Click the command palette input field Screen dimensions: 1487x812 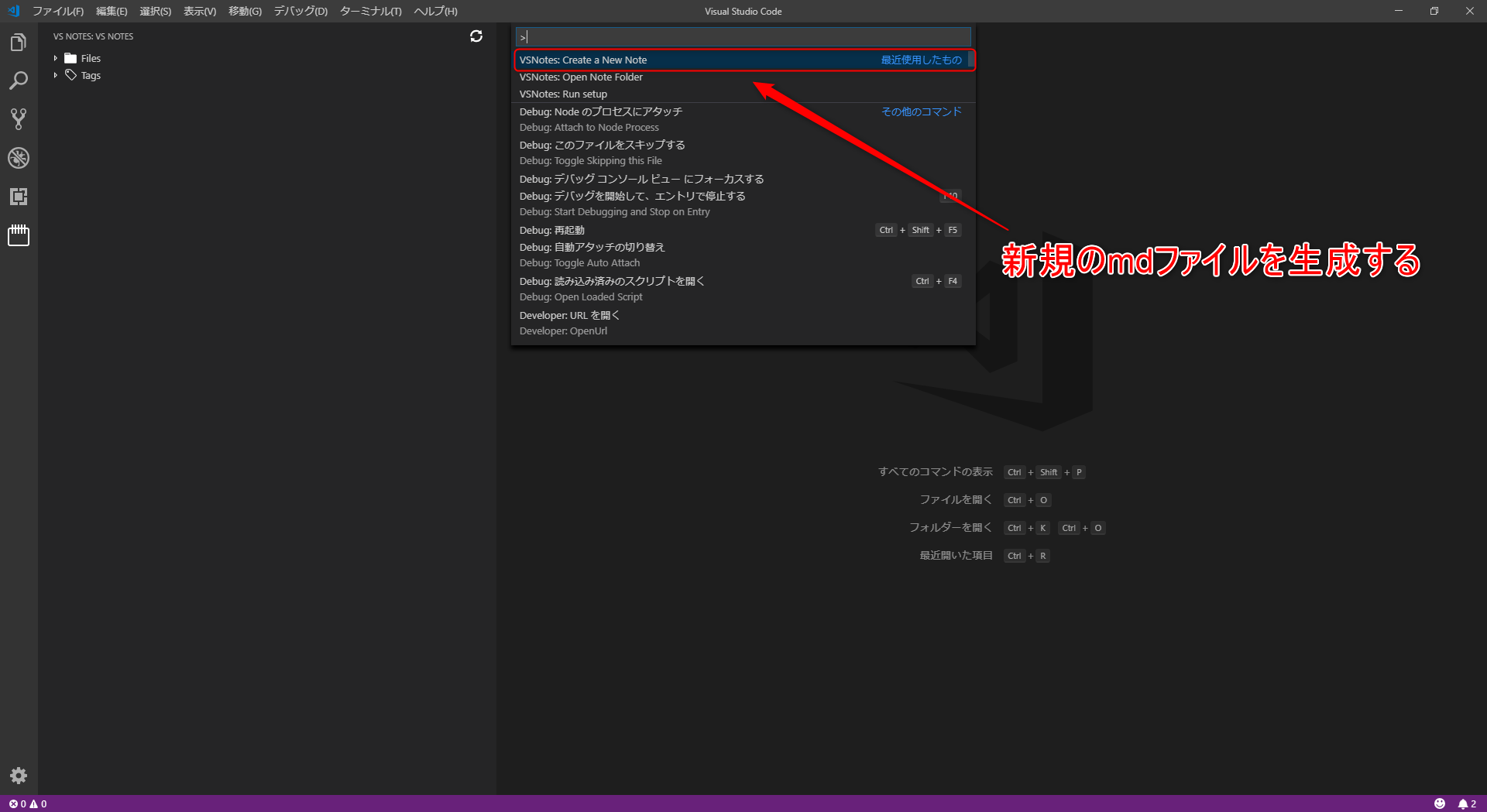point(743,36)
